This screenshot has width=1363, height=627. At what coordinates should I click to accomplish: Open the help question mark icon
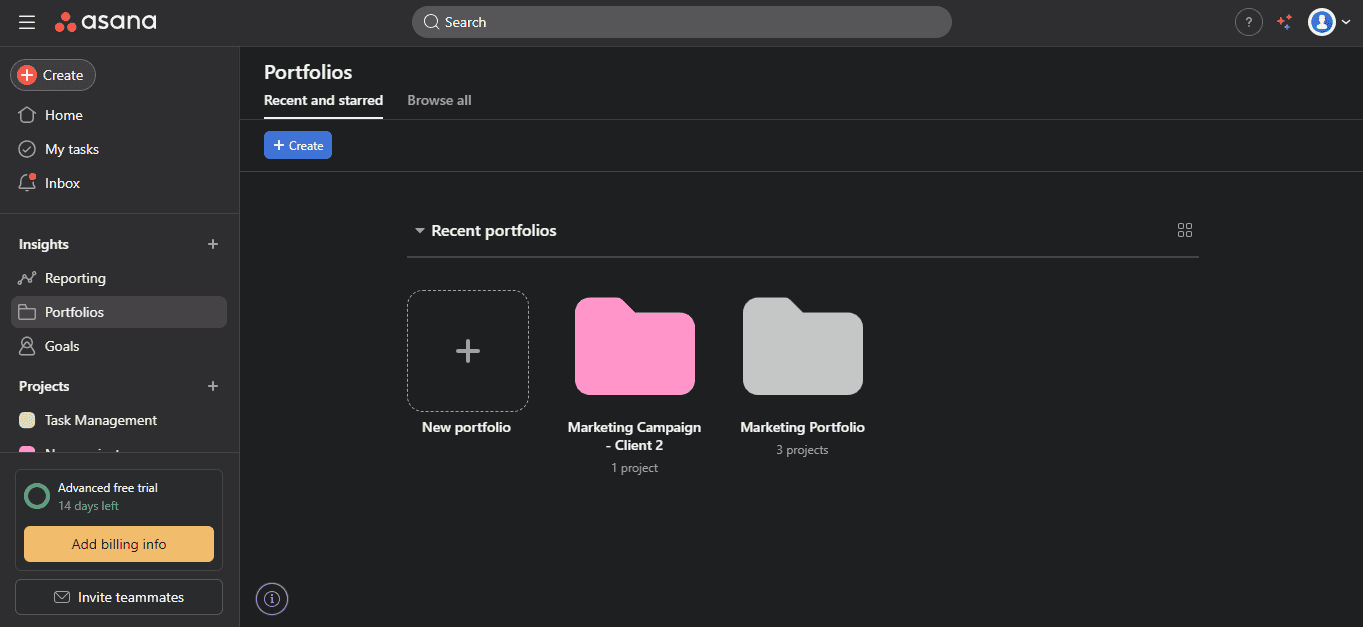1248,22
